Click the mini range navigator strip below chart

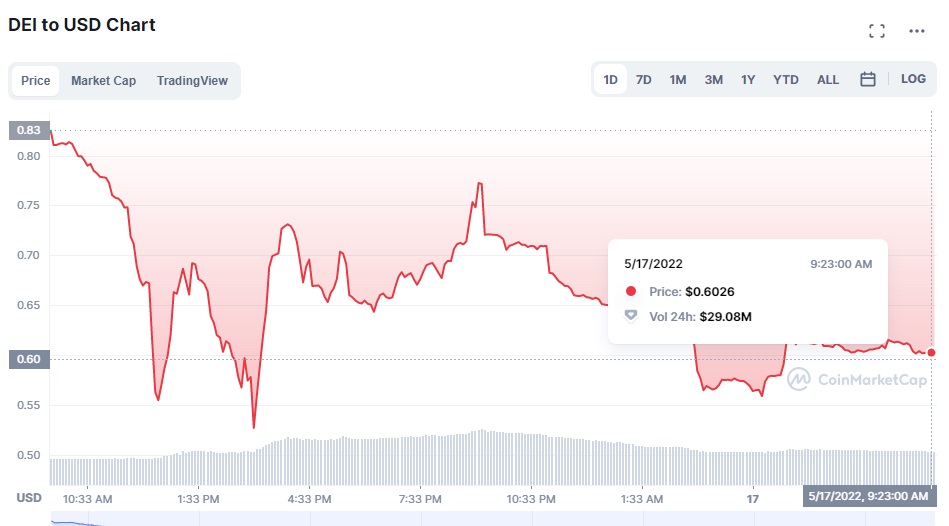490,520
